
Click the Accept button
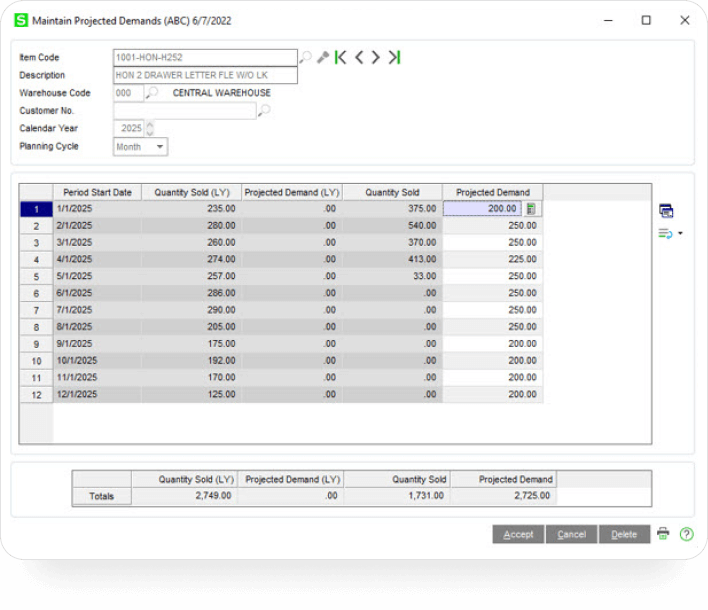[518, 534]
